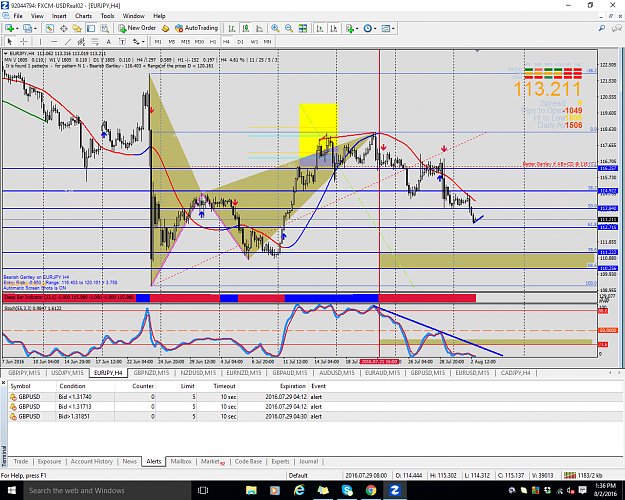This screenshot has width=625, height=500.
Task: Select the crosshair tool
Action: click(24, 41)
